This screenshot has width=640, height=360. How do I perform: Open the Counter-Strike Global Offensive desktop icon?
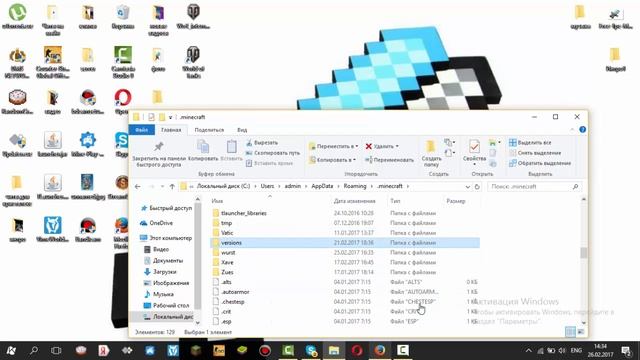click(53, 62)
